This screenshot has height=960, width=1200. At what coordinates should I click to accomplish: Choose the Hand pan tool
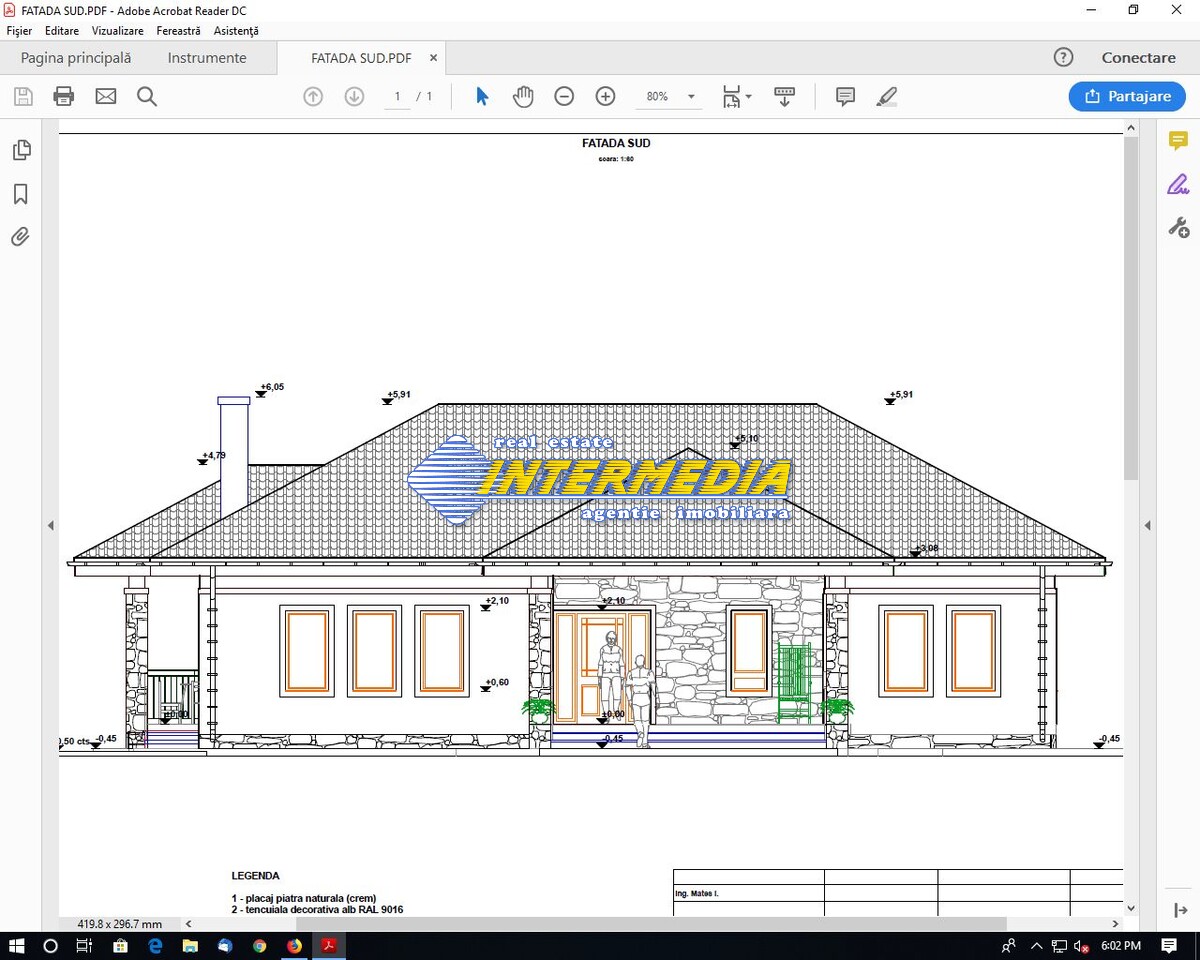pos(523,97)
